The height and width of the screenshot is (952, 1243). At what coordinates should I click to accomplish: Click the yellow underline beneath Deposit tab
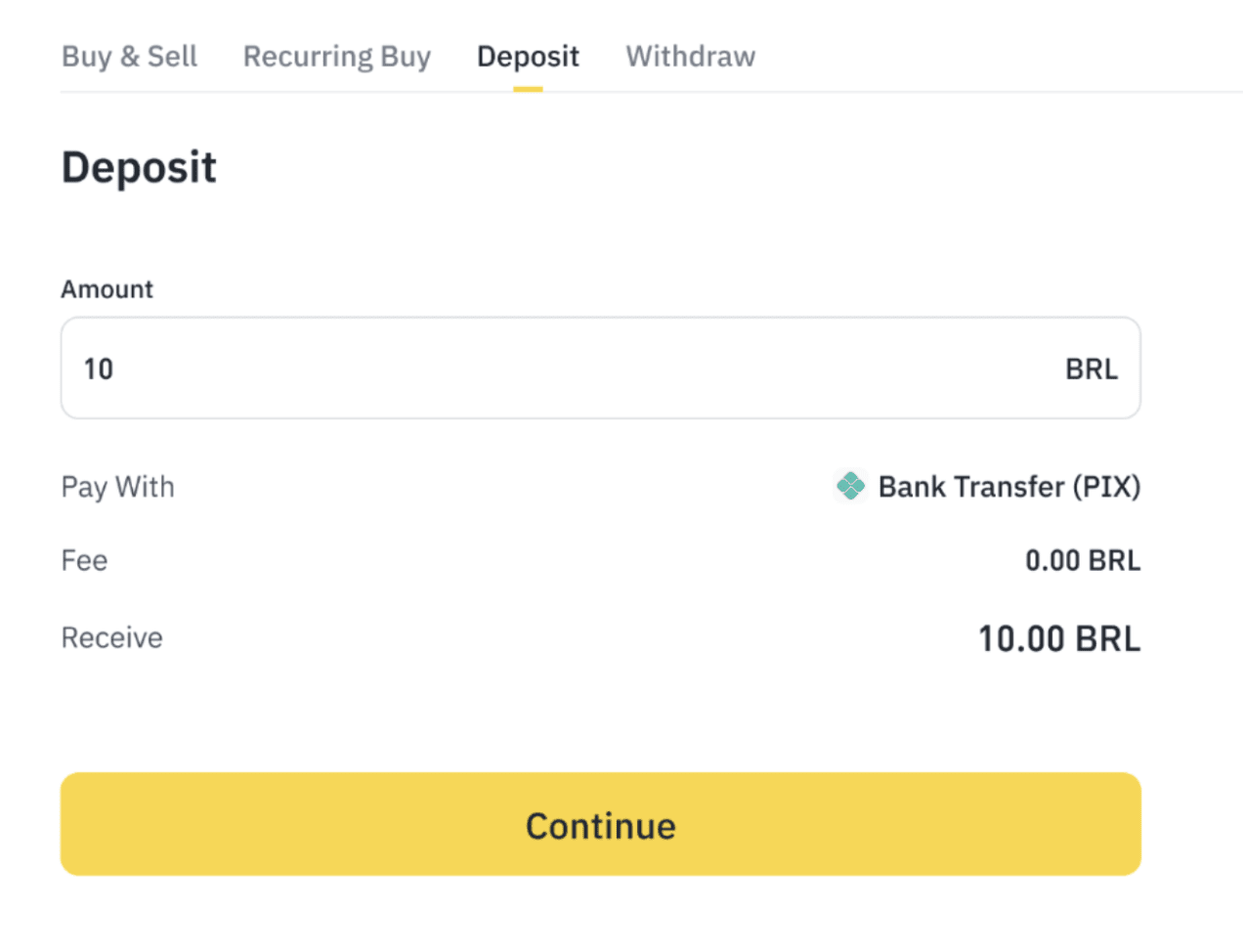coord(528,89)
